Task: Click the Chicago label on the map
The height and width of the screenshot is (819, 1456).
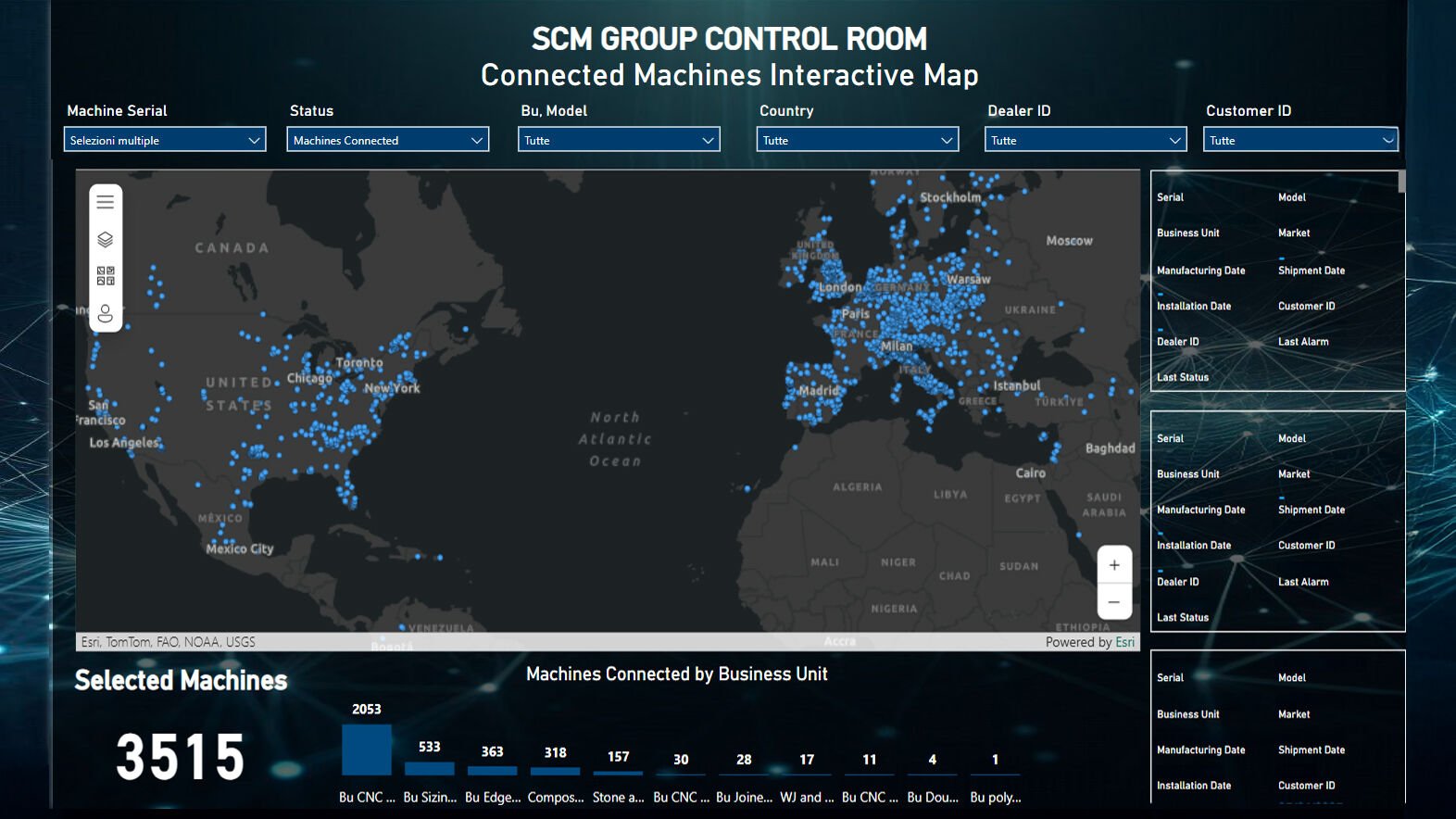Action: [309, 378]
